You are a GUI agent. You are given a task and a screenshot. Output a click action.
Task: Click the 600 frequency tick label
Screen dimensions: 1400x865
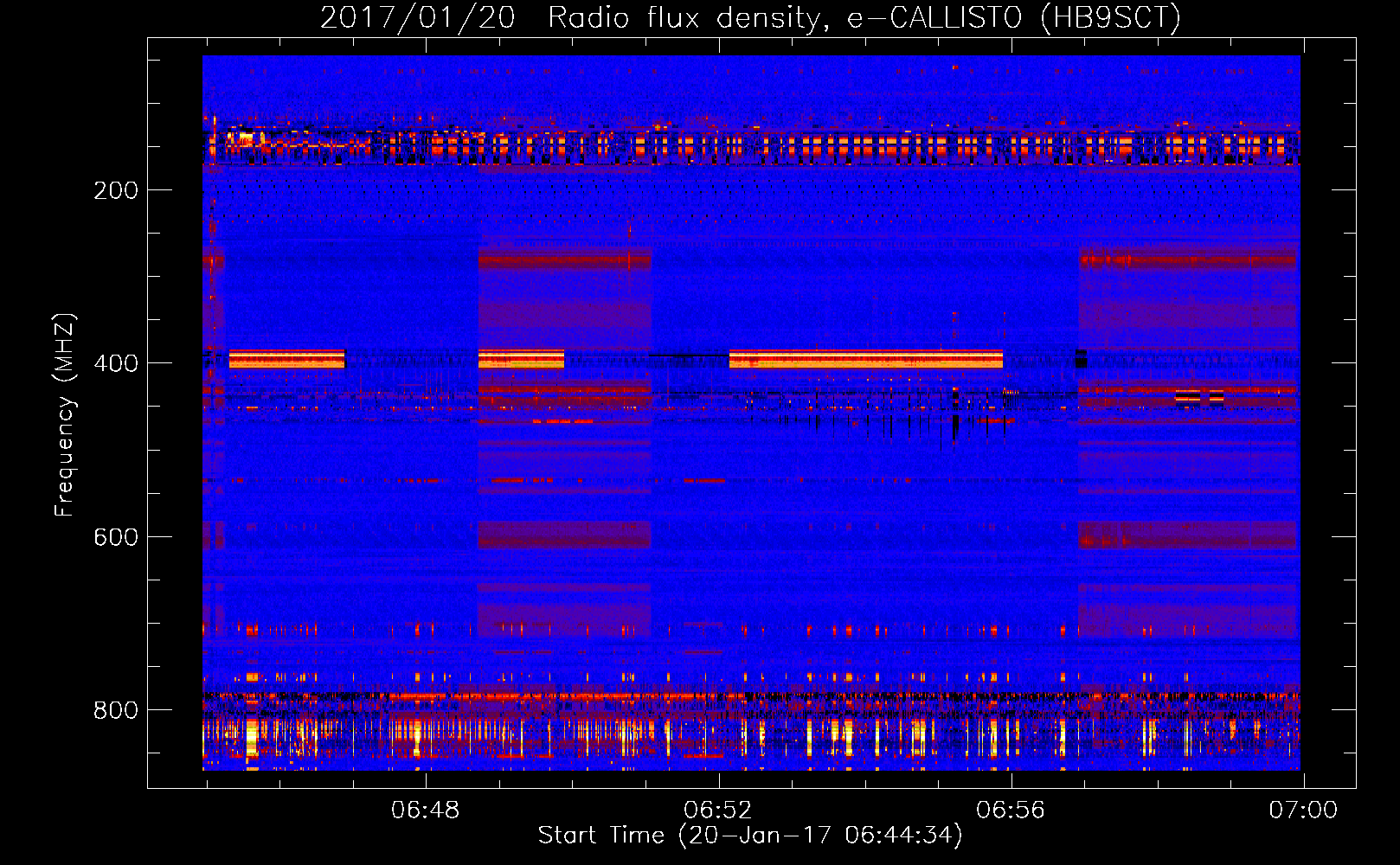pos(116,537)
